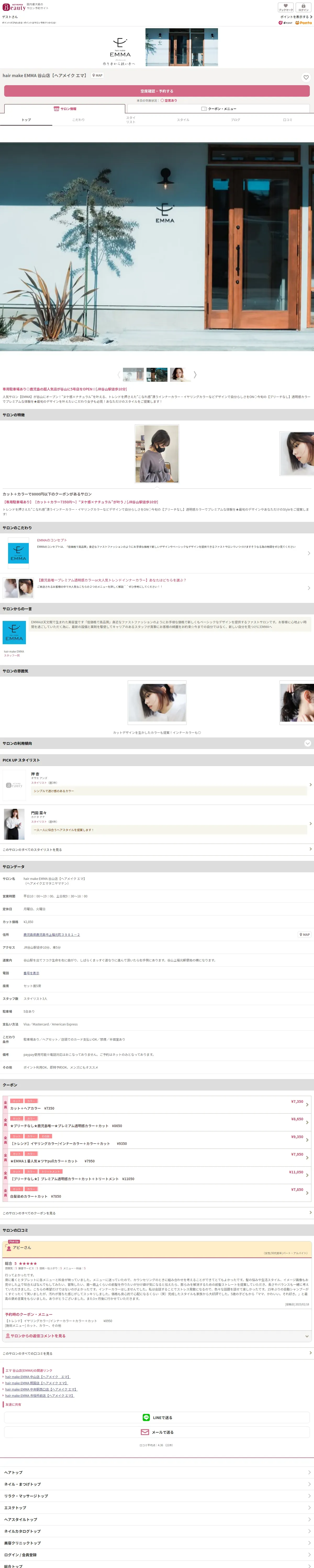
Task: Go to エステトップ footer link
Action: 157,1508
